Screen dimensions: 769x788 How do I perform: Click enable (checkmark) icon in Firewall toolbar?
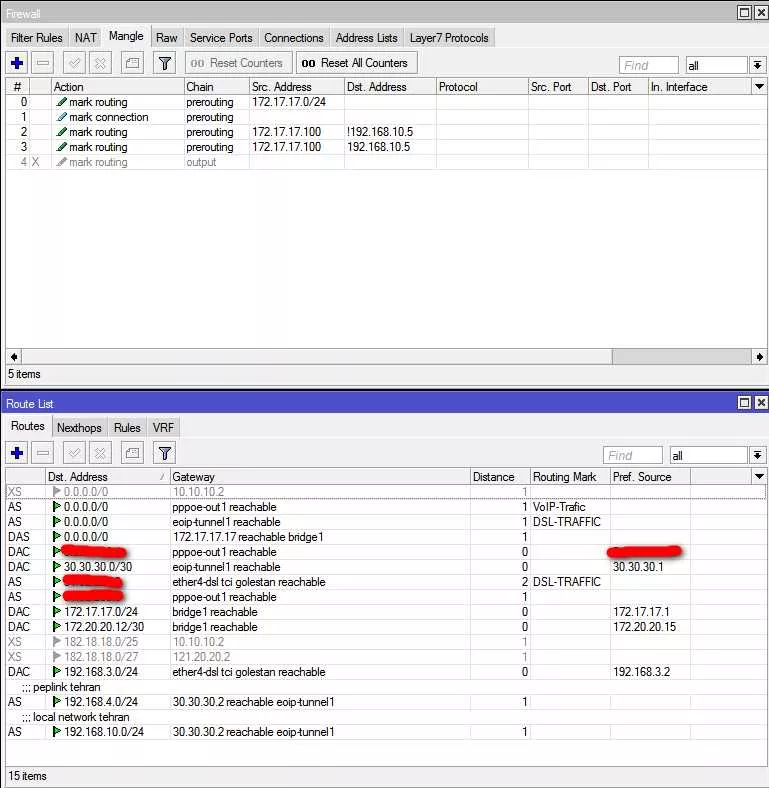(74, 63)
